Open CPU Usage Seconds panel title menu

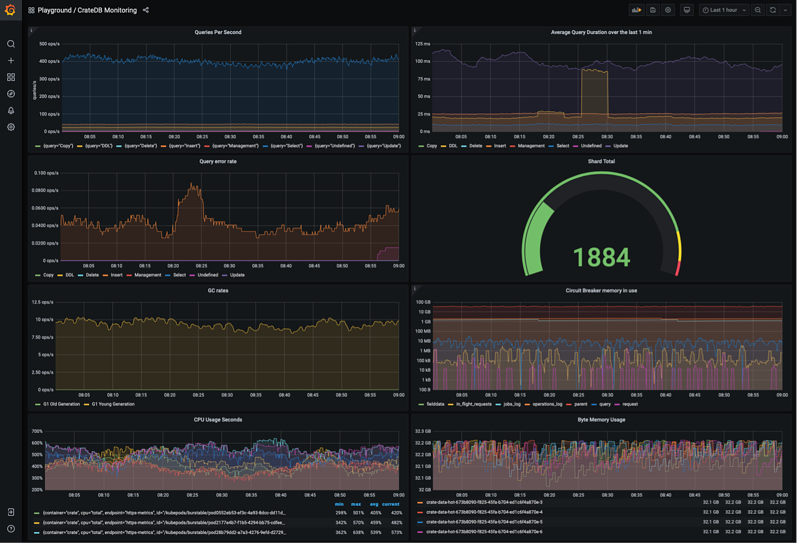click(218, 421)
